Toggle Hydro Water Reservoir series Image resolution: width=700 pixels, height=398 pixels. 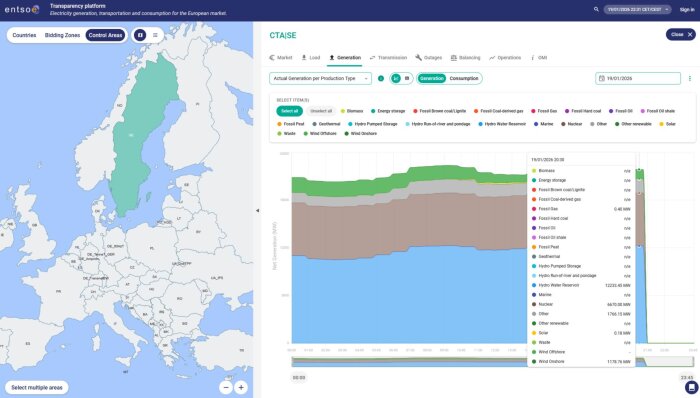[502, 124]
